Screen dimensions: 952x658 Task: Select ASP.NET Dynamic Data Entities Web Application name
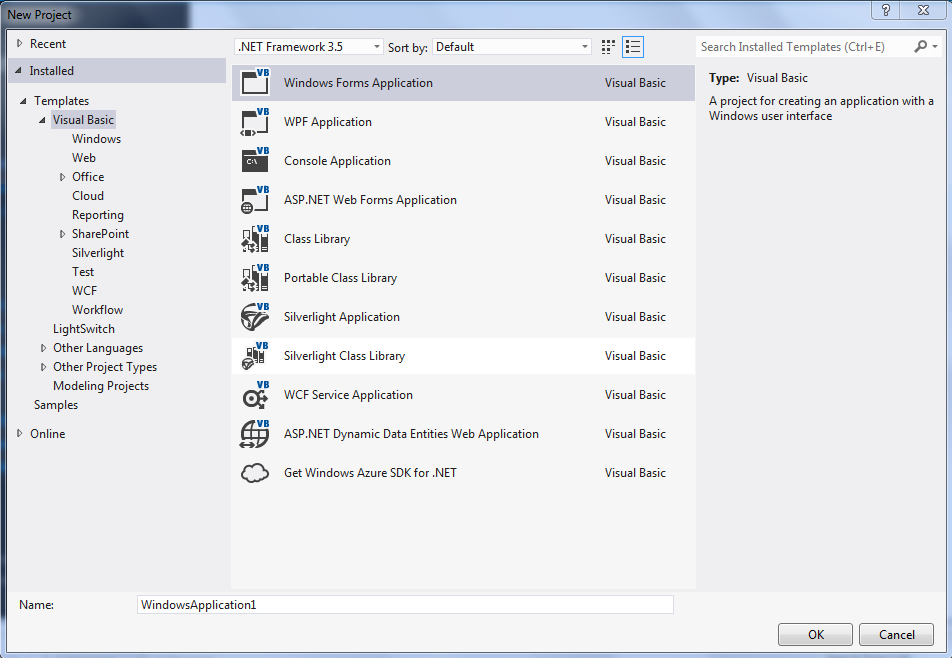pos(412,433)
